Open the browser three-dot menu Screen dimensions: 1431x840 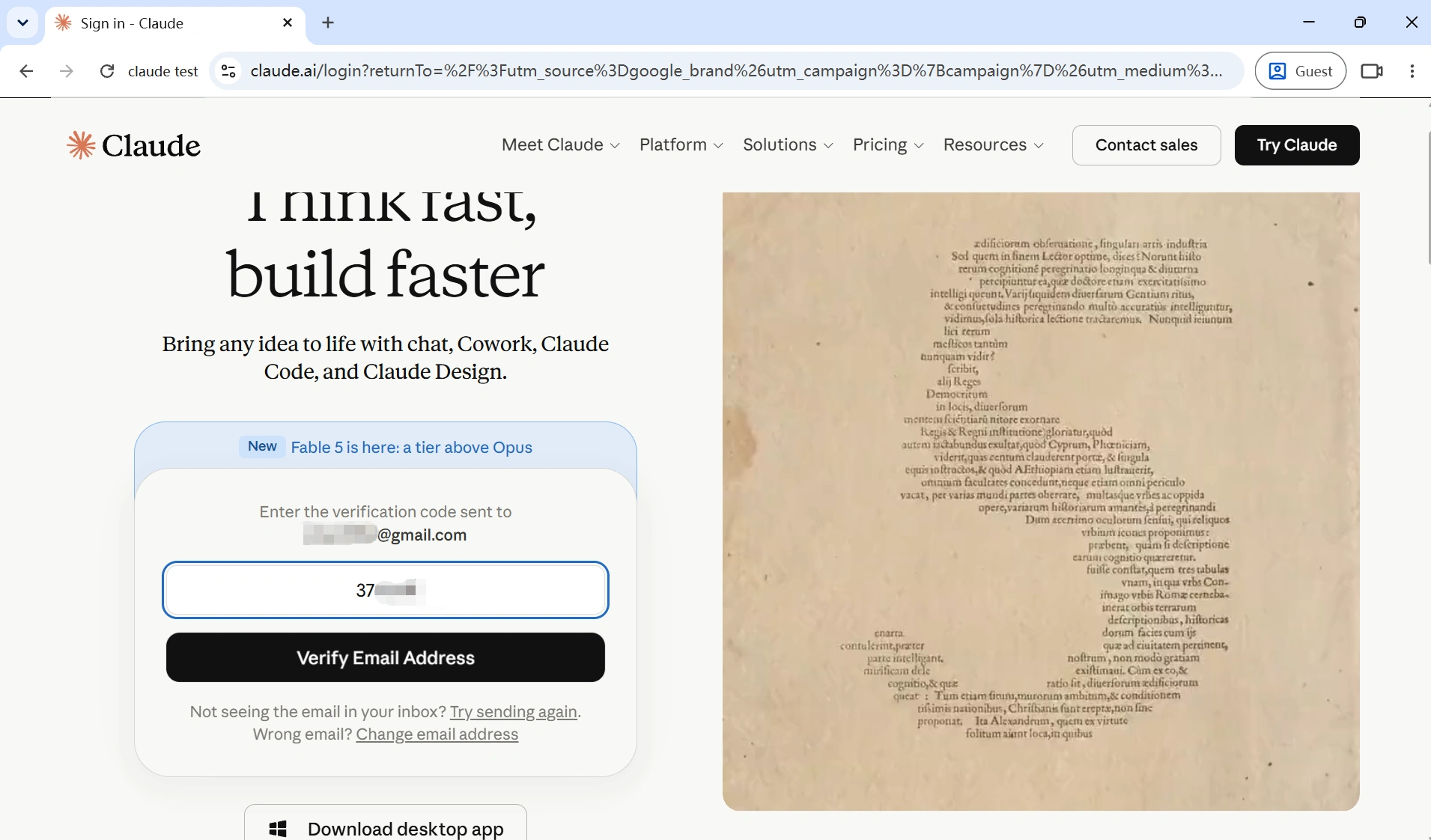coord(1412,71)
